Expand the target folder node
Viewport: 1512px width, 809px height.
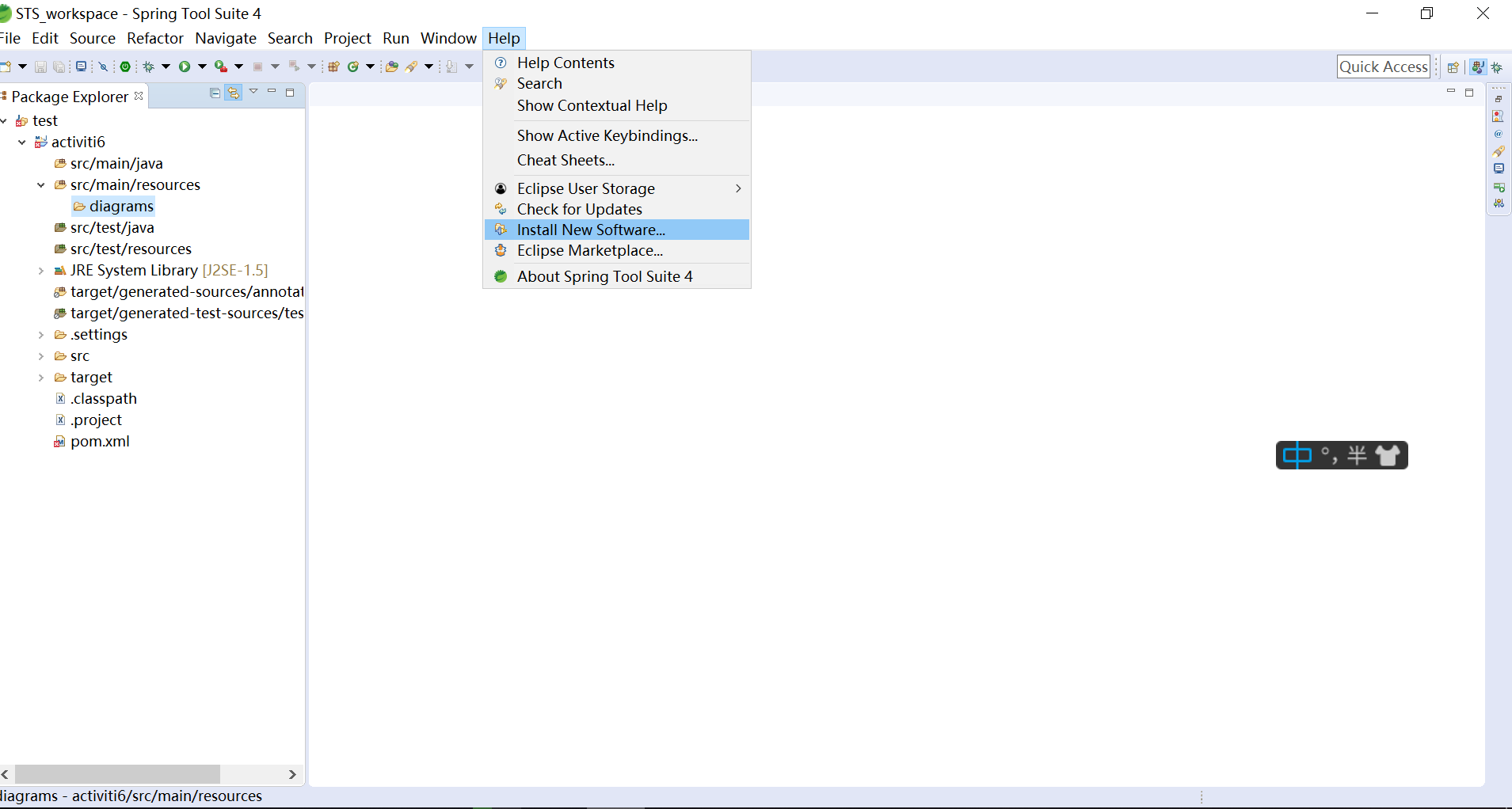click(x=41, y=378)
